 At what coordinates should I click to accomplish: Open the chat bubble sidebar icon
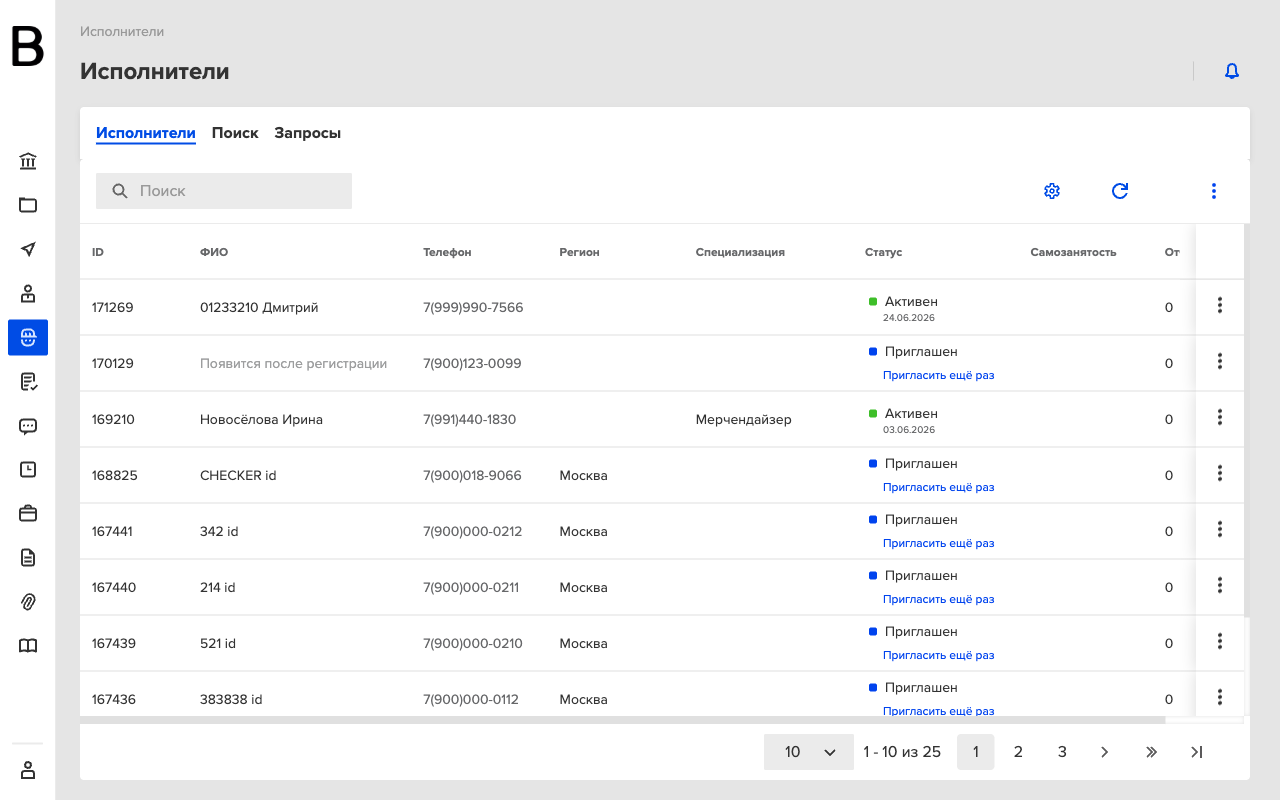point(28,425)
